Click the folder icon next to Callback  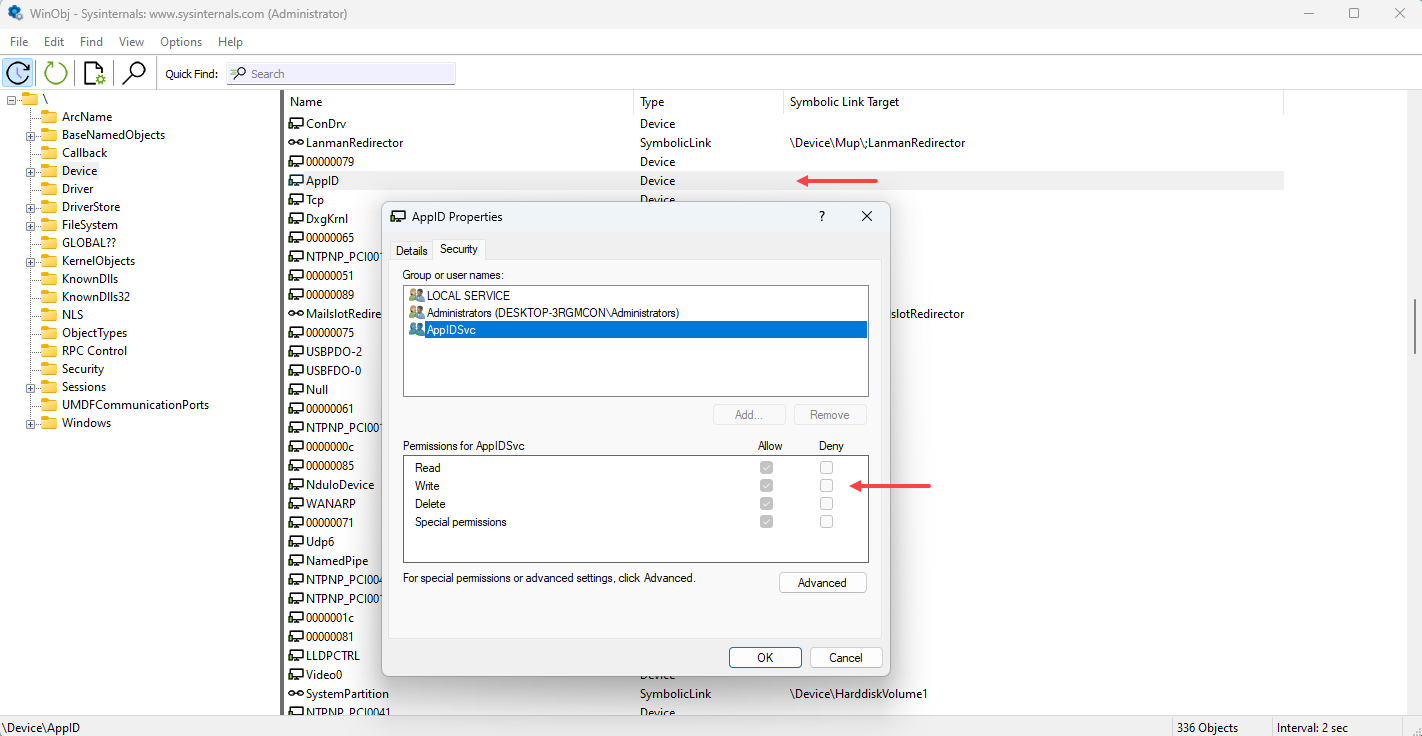click(49, 153)
